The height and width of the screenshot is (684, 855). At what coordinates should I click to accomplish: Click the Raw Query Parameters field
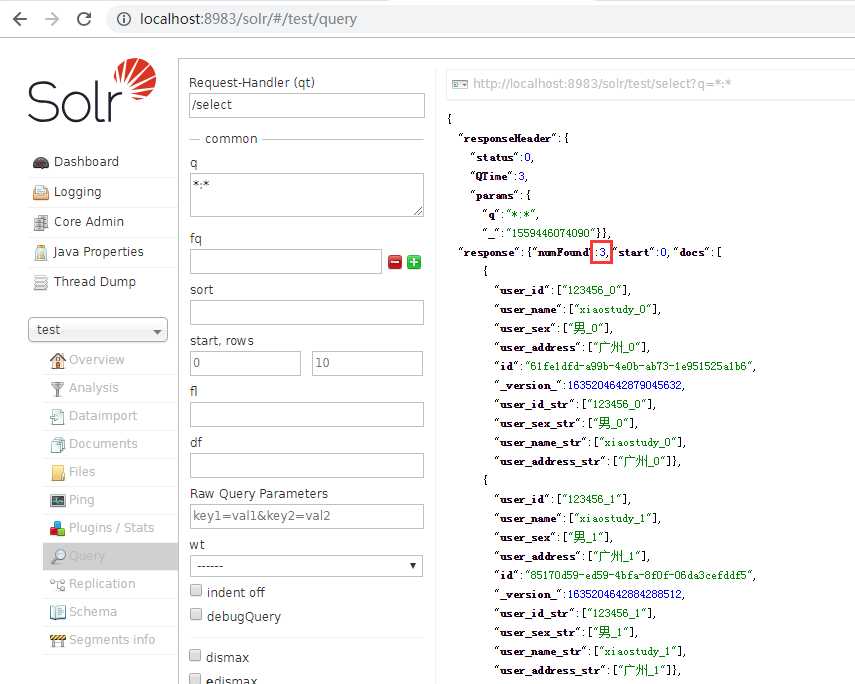306,517
